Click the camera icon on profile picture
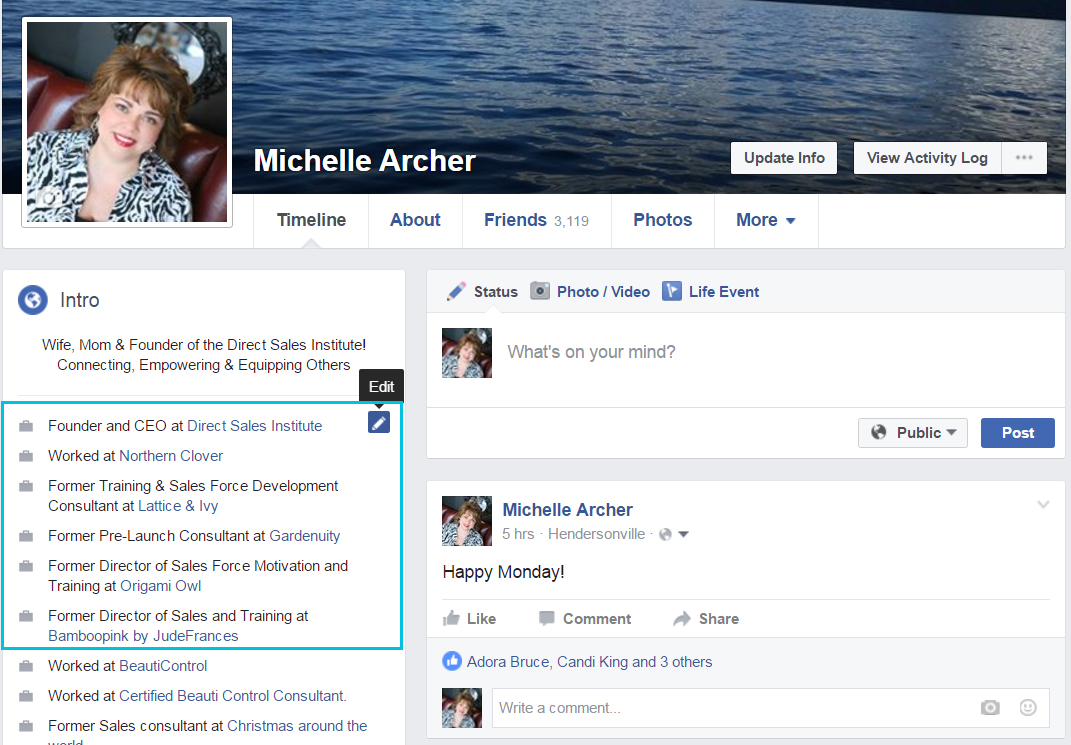1071x745 pixels. click(47, 198)
